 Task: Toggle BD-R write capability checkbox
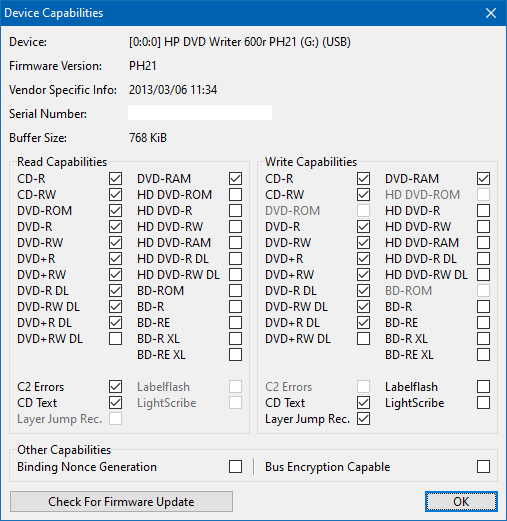[x=483, y=306]
